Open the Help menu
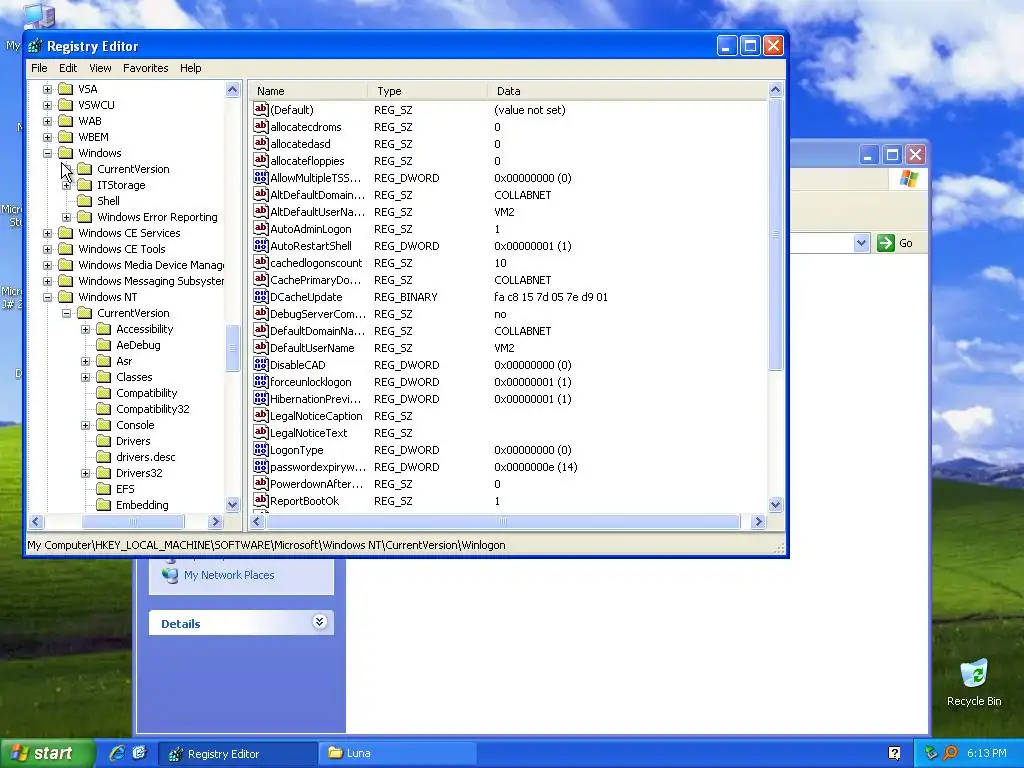Viewport: 1024px width, 768px height. click(x=191, y=68)
